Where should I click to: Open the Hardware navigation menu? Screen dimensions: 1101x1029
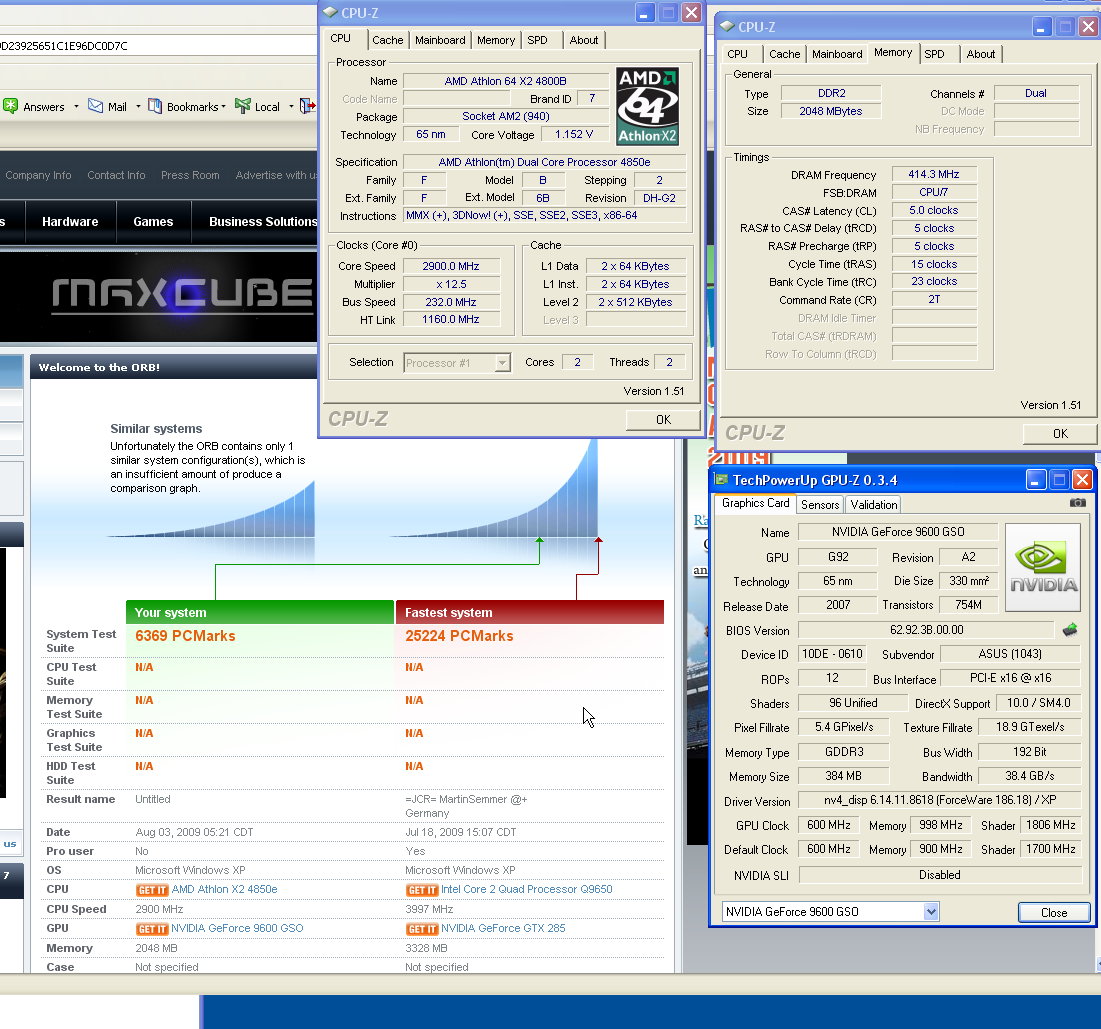pyautogui.click(x=70, y=221)
